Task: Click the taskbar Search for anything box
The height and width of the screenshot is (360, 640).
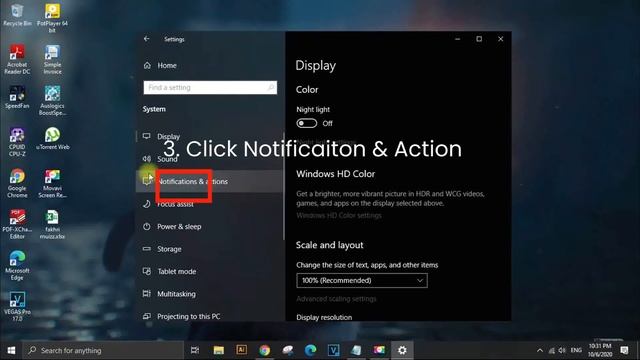Action: point(103,350)
